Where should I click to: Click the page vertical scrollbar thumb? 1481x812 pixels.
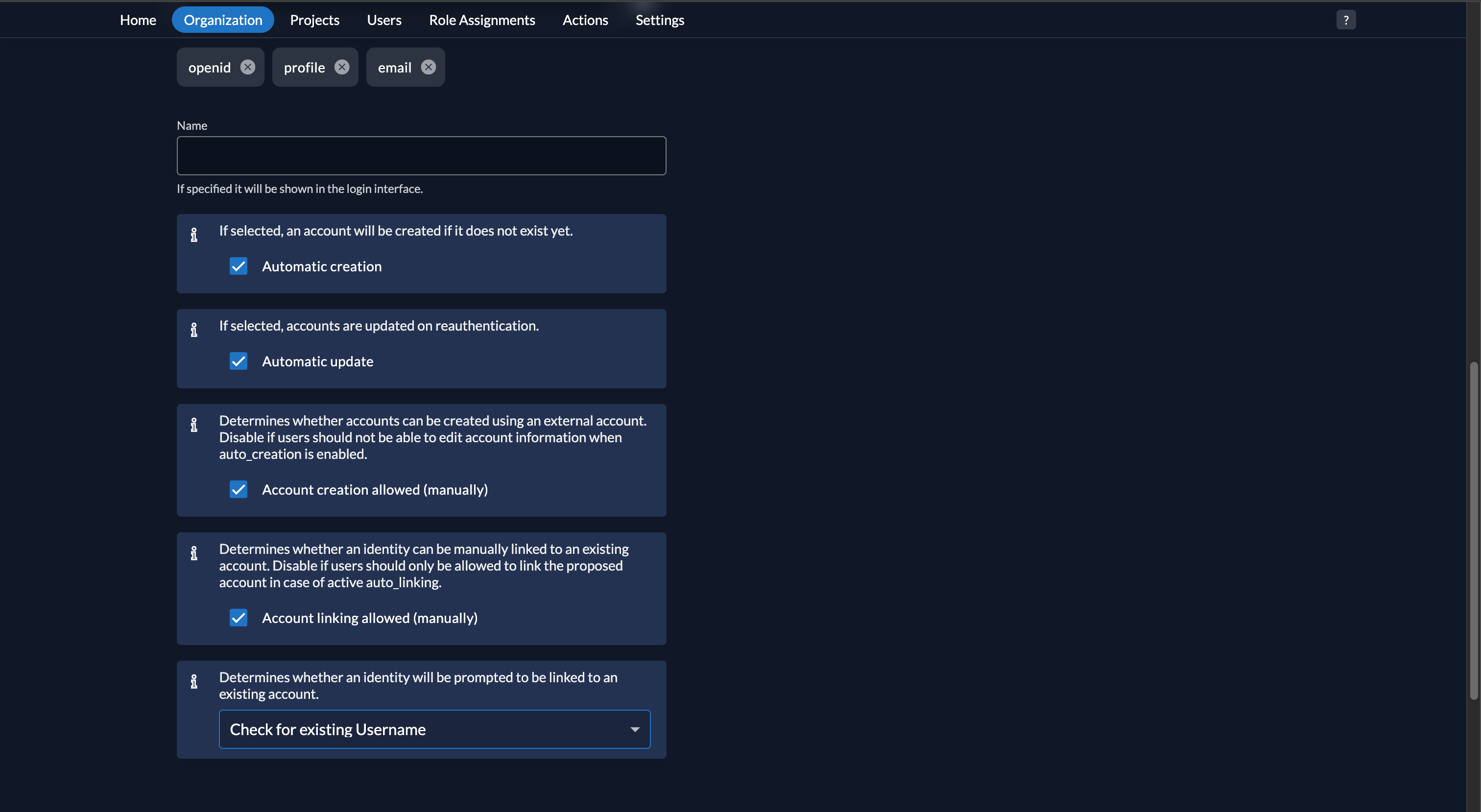1474,530
